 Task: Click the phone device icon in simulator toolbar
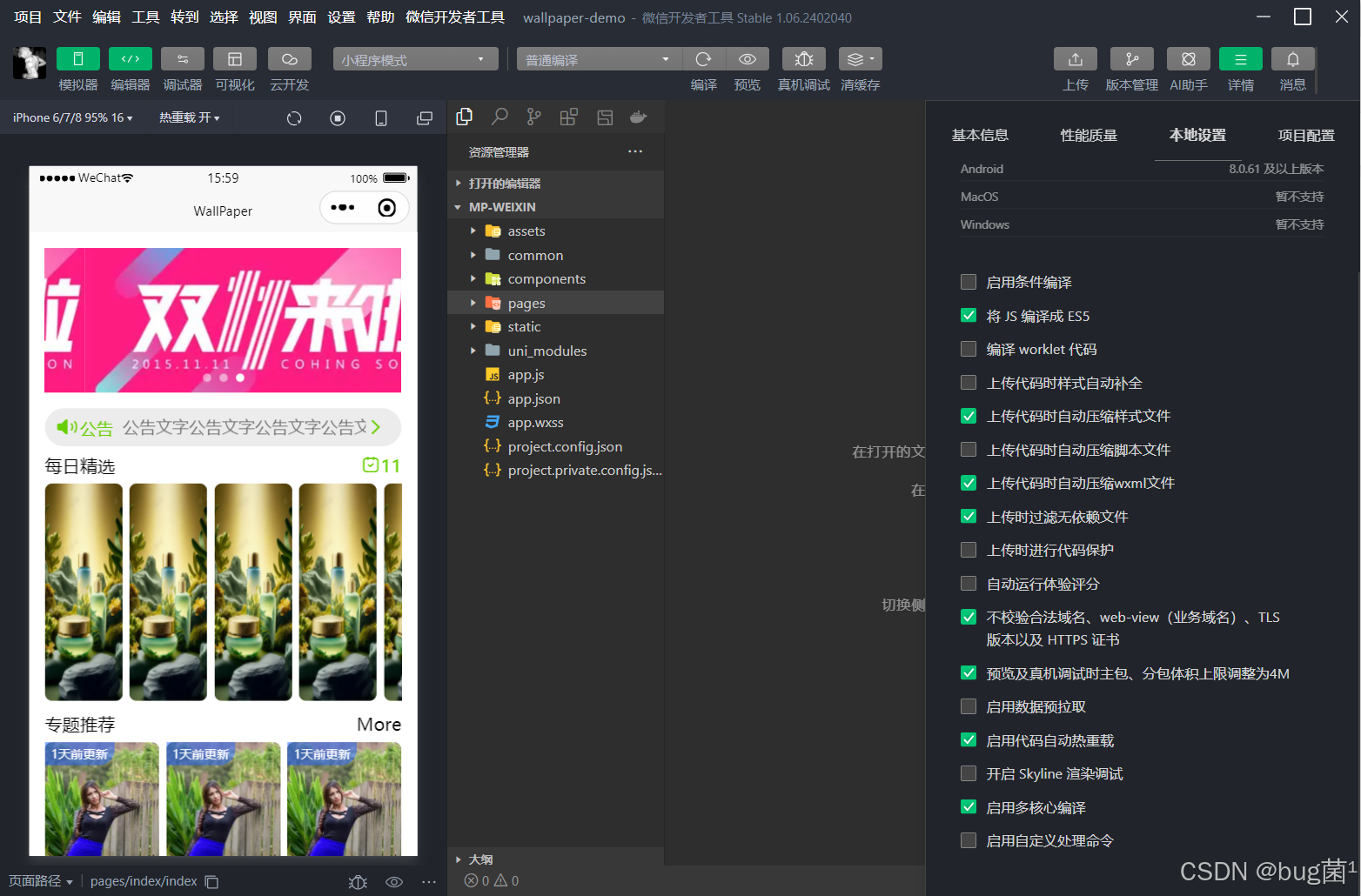coord(381,118)
